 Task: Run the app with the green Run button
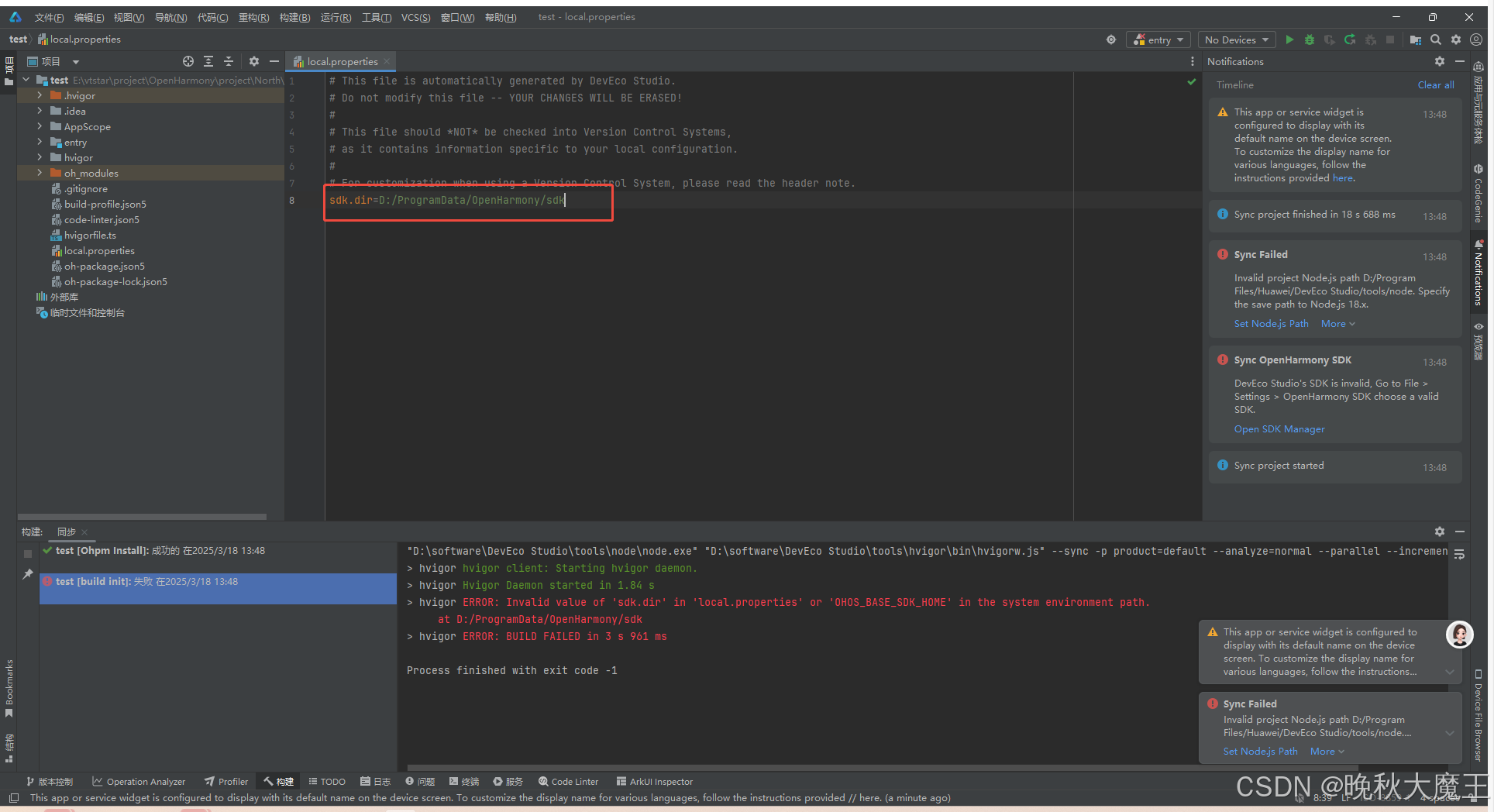coord(1289,40)
